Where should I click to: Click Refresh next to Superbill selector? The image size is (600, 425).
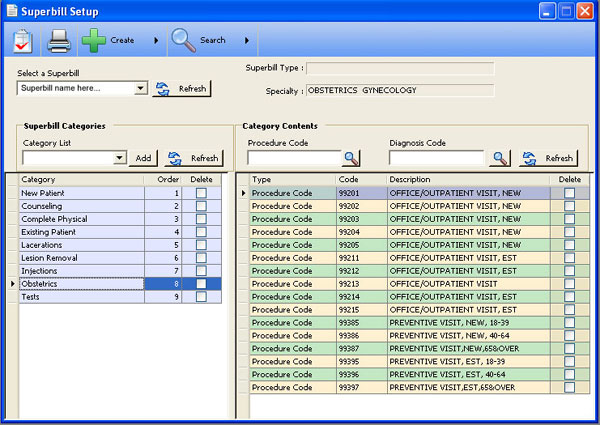[182, 88]
